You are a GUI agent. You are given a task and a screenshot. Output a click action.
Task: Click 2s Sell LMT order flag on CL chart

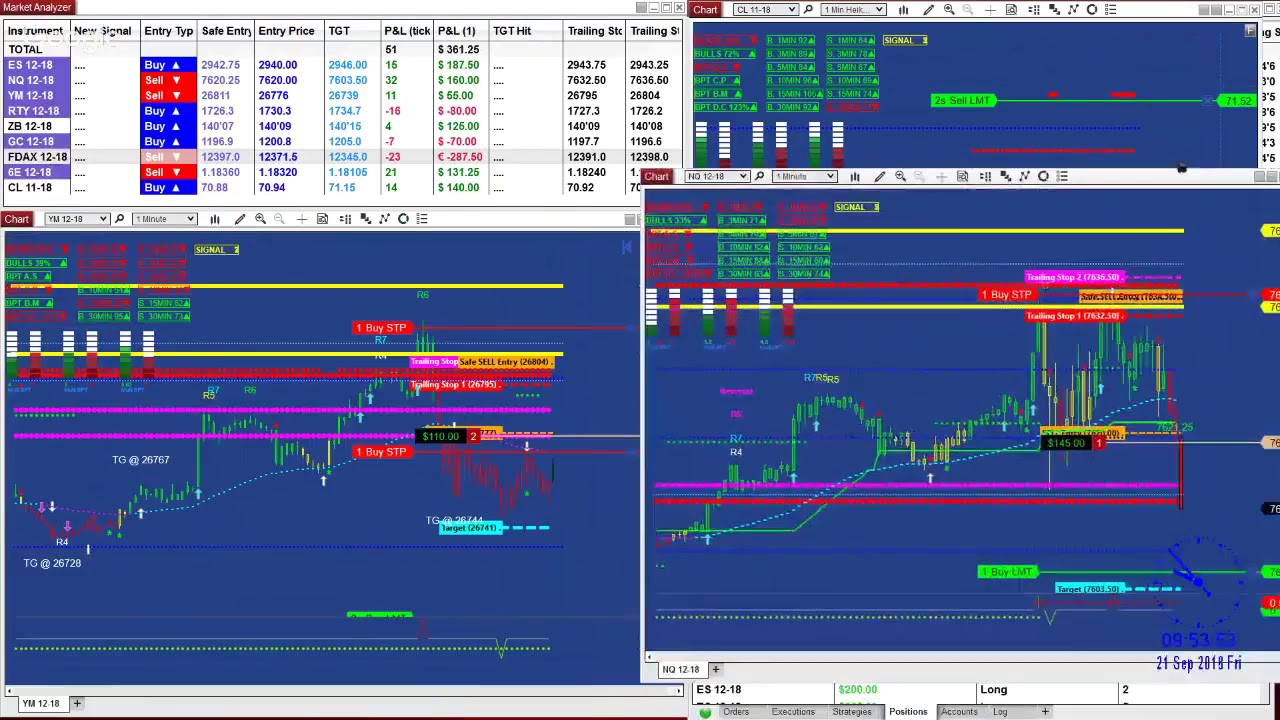[962, 101]
